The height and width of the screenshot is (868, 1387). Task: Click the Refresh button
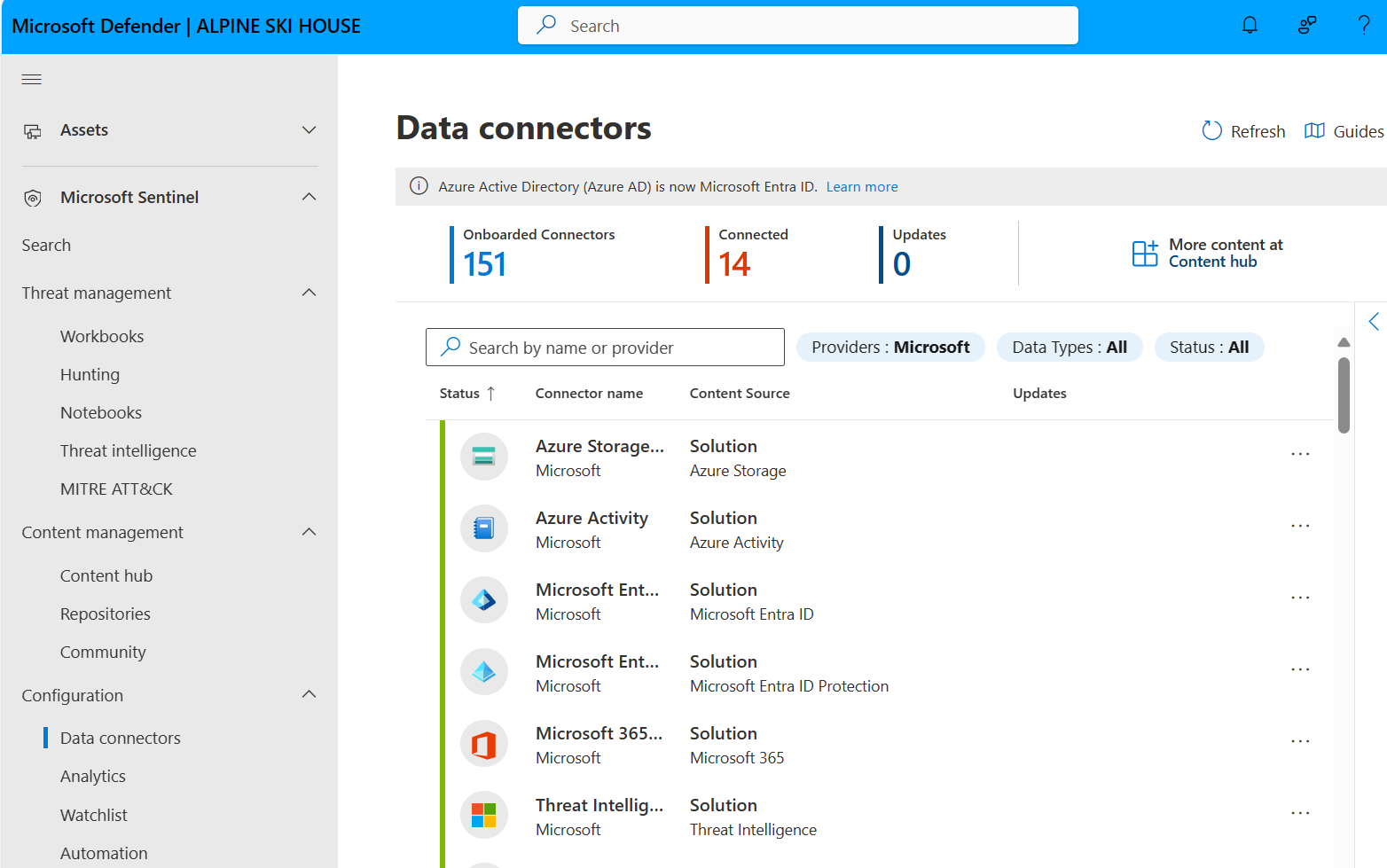(1243, 130)
